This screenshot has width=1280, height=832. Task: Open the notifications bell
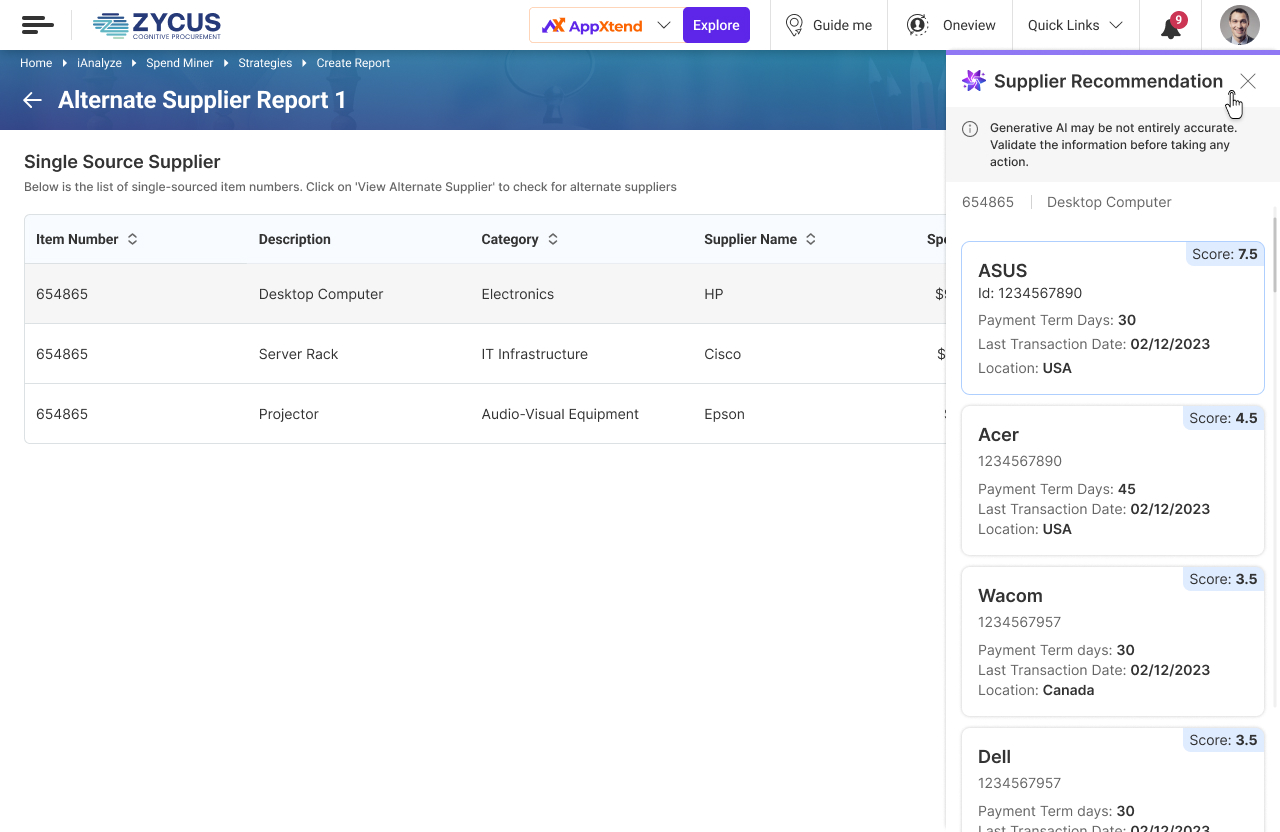point(1171,27)
